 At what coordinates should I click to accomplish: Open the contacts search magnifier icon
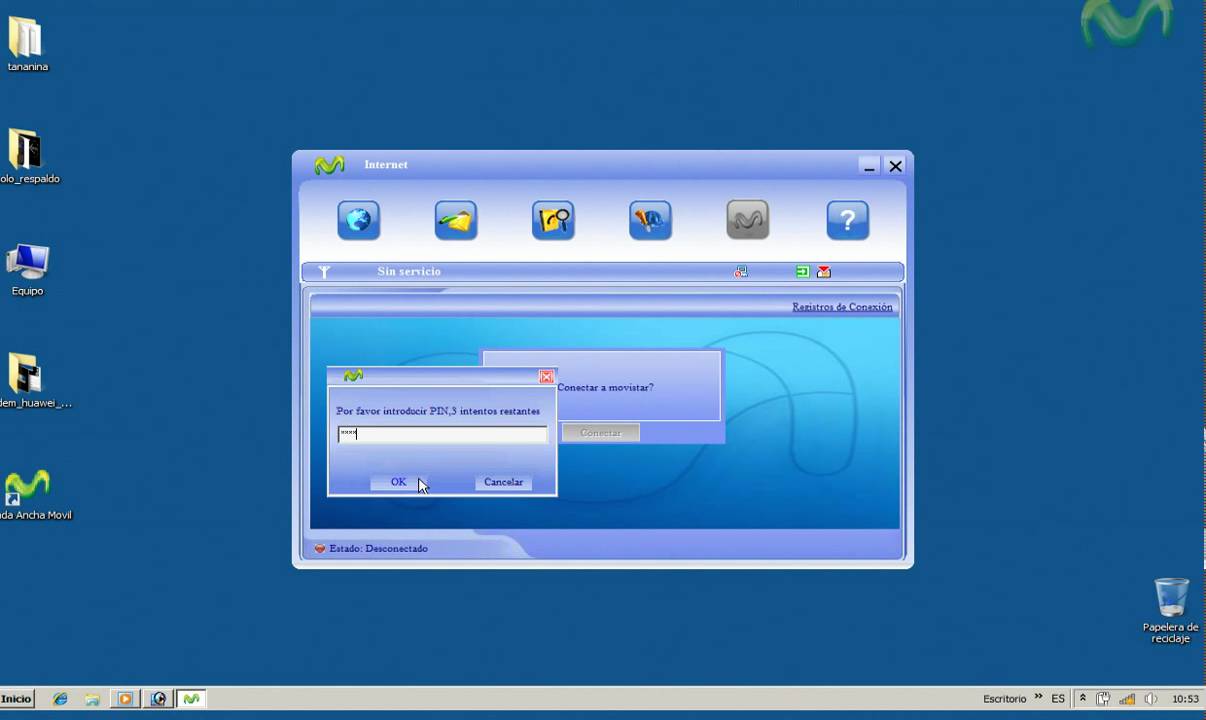click(553, 220)
